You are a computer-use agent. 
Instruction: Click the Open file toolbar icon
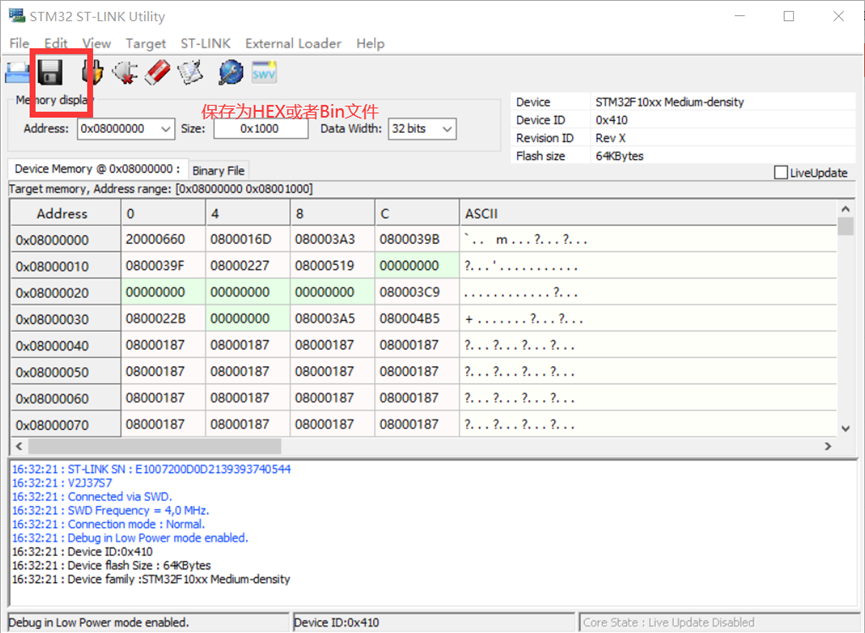[x=17, y=72]
